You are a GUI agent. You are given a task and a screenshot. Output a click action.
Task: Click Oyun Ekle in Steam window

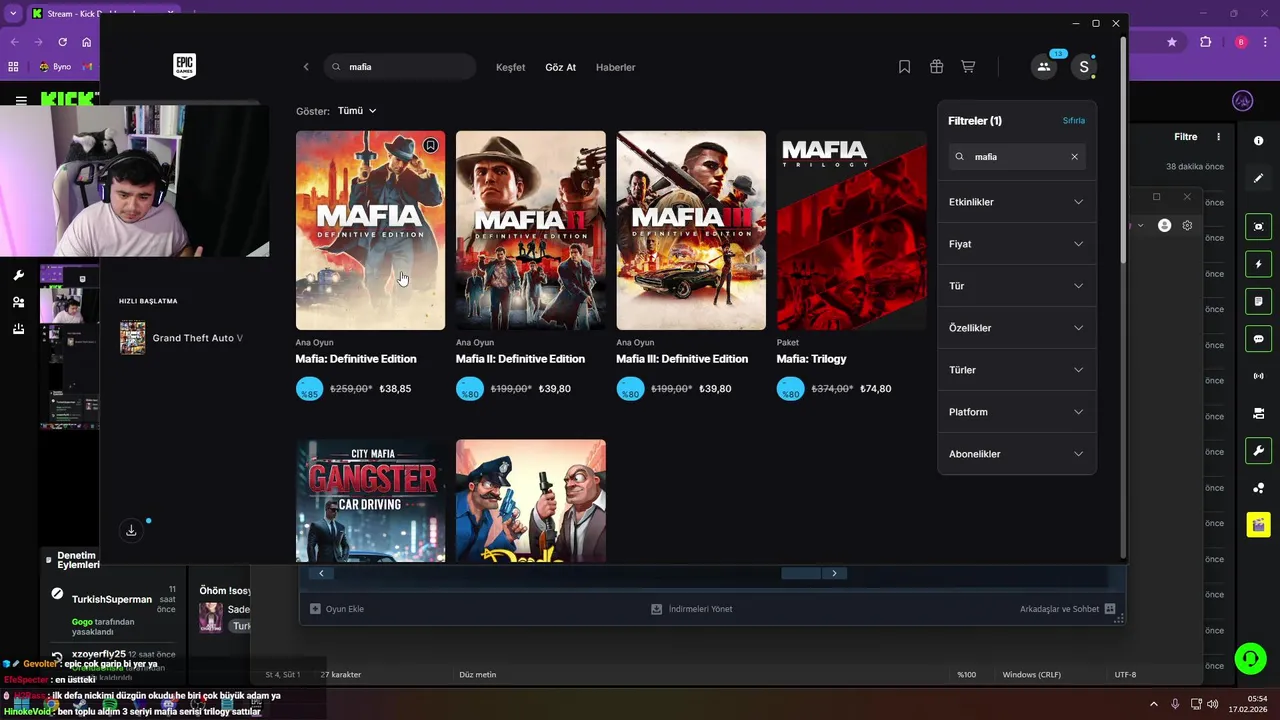(x=337, y=609)
